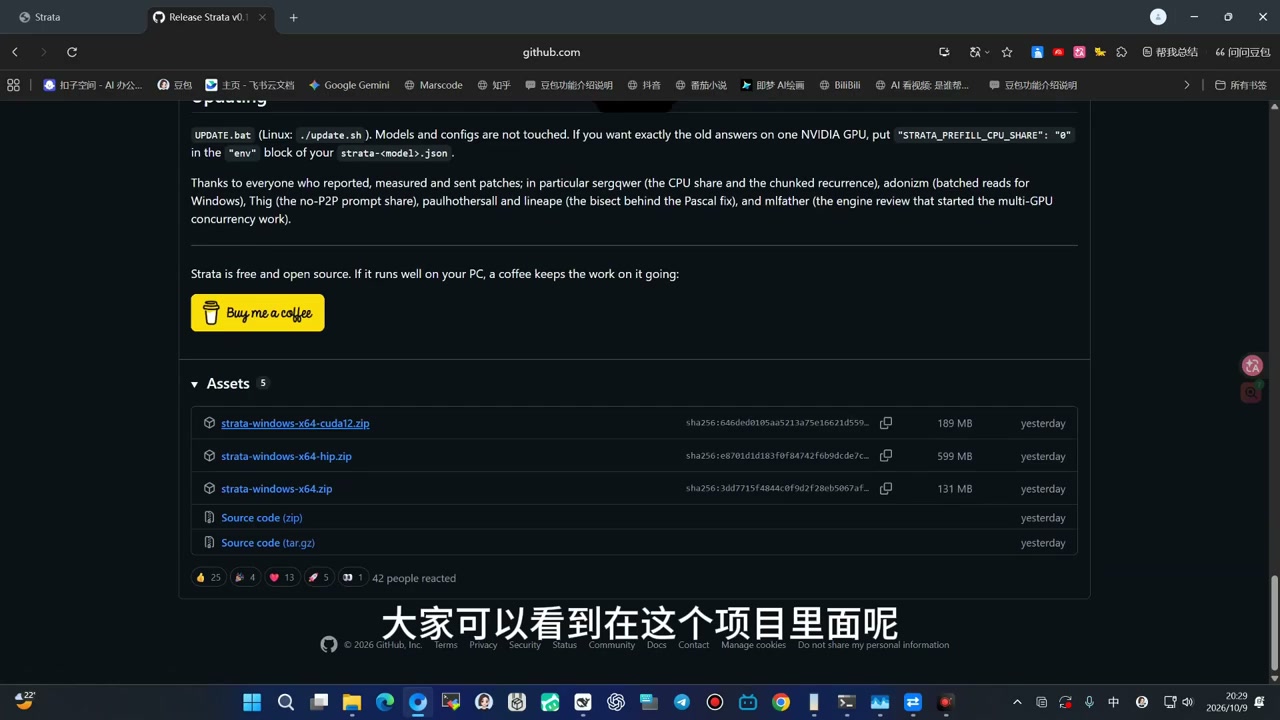Go back to previous page
The image size is (1280, 720).
click(x=15, y=52)
